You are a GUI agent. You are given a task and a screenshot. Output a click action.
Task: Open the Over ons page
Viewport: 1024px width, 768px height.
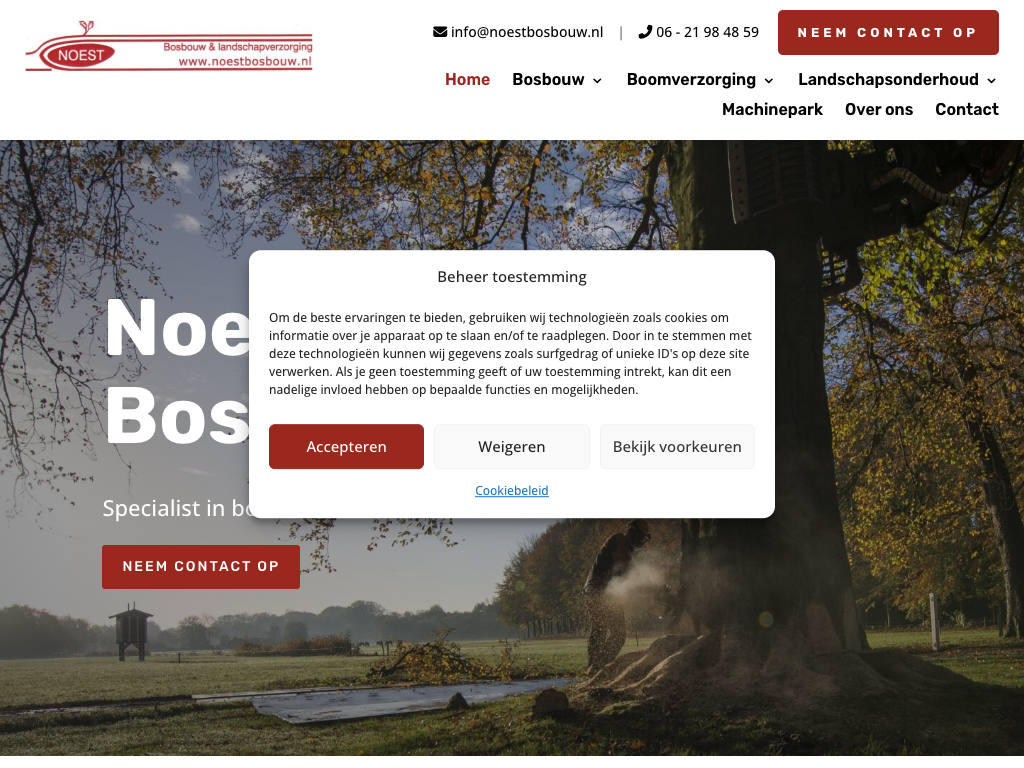point(879,109)
